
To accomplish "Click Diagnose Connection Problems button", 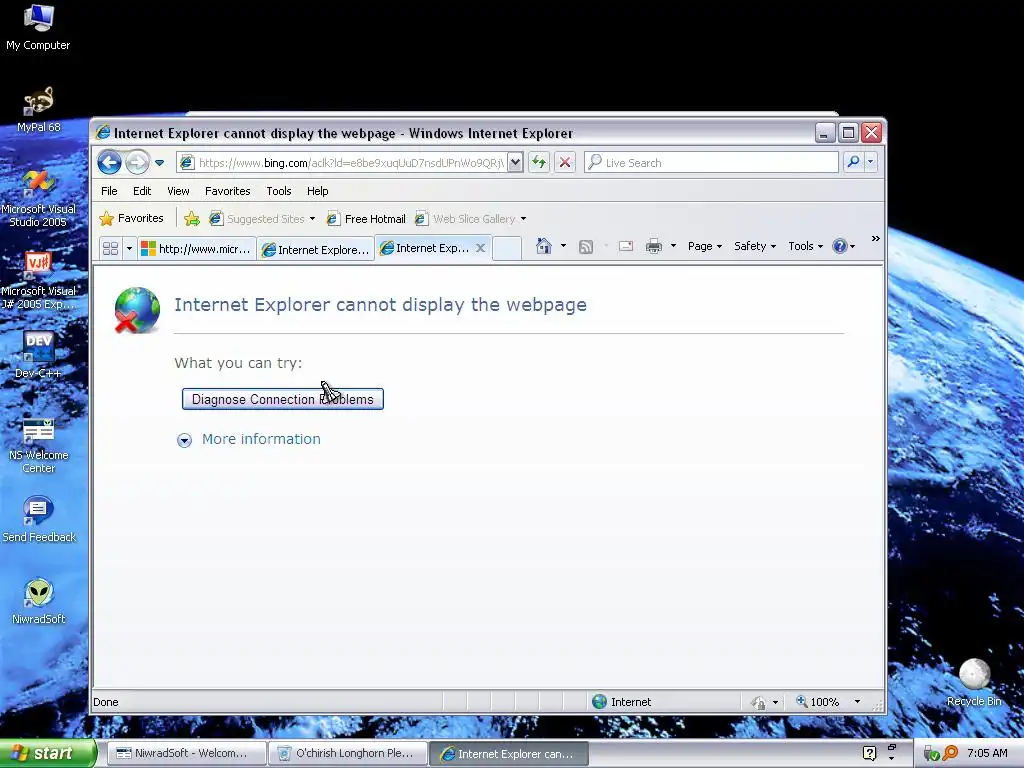I will 283,399.
